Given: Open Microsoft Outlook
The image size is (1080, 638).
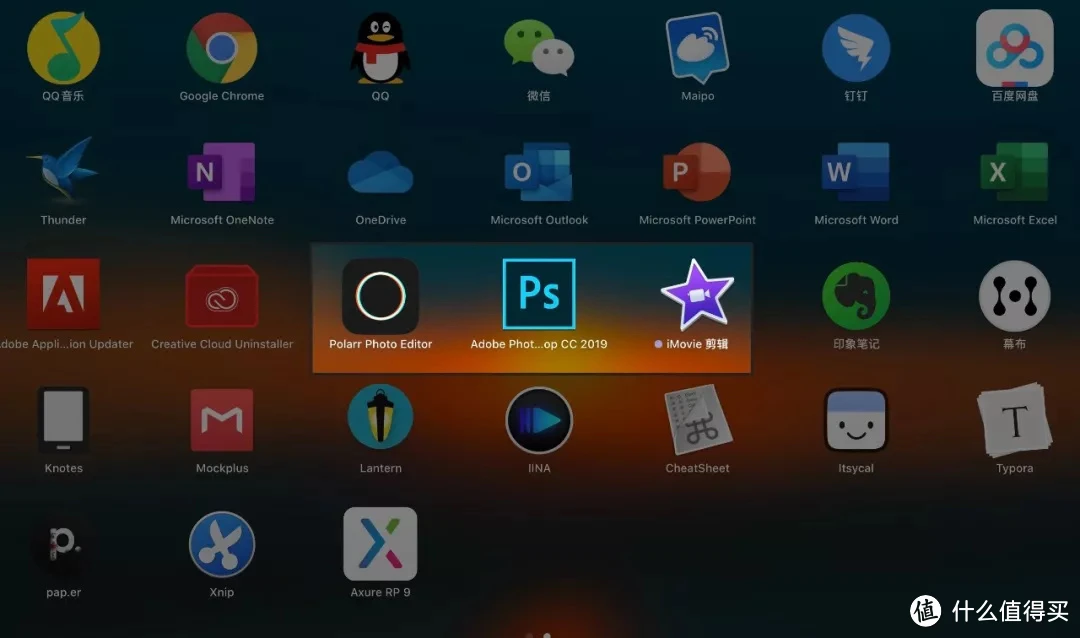Looking at the screenshot, I should click(539, 172).
